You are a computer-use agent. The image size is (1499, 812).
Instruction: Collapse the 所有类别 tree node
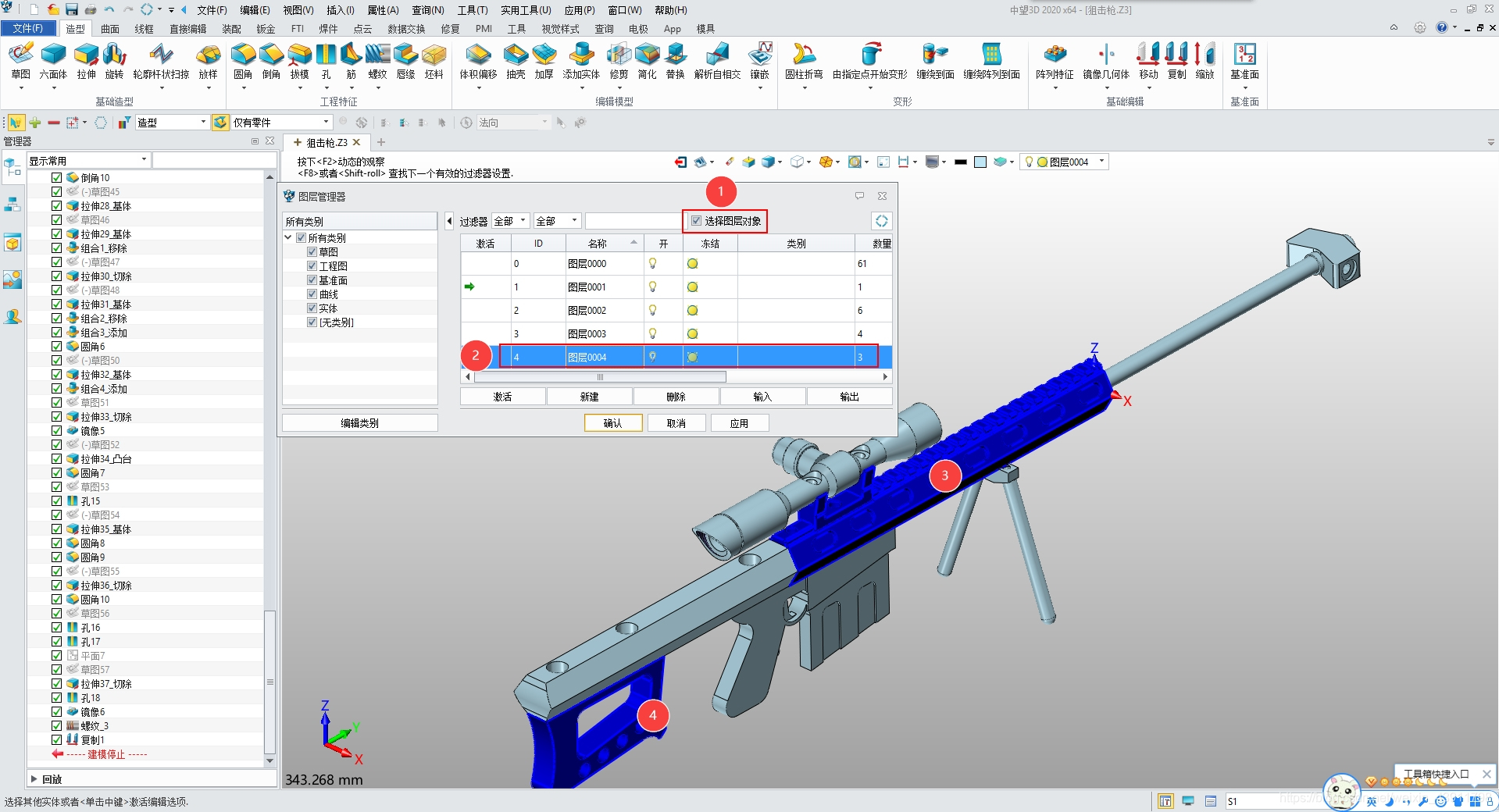288,238
